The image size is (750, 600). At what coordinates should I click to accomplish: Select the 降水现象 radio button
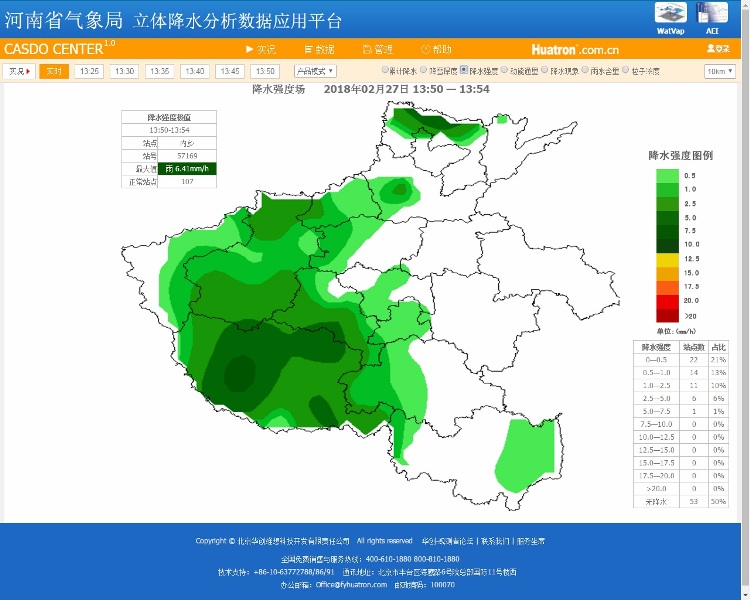[543, 71]
